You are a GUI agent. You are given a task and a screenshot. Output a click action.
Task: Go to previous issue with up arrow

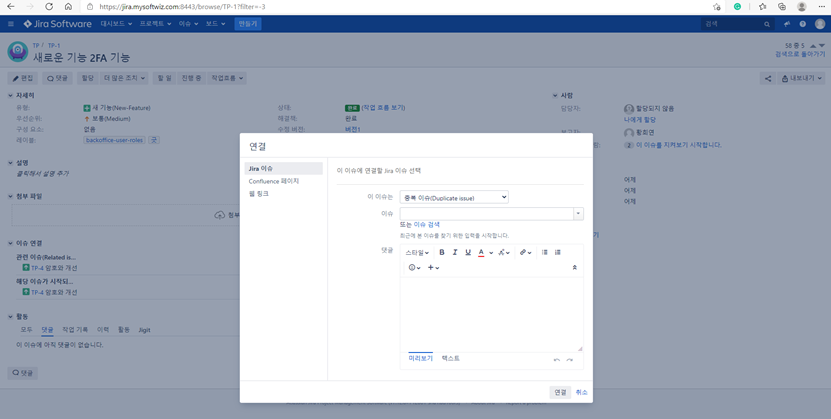[x=813, y=46]
